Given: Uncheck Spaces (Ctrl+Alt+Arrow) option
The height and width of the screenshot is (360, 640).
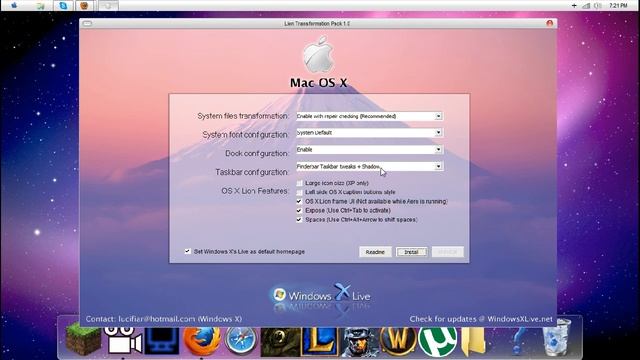Looking at the screenshot, I should (x=299, y=220).
